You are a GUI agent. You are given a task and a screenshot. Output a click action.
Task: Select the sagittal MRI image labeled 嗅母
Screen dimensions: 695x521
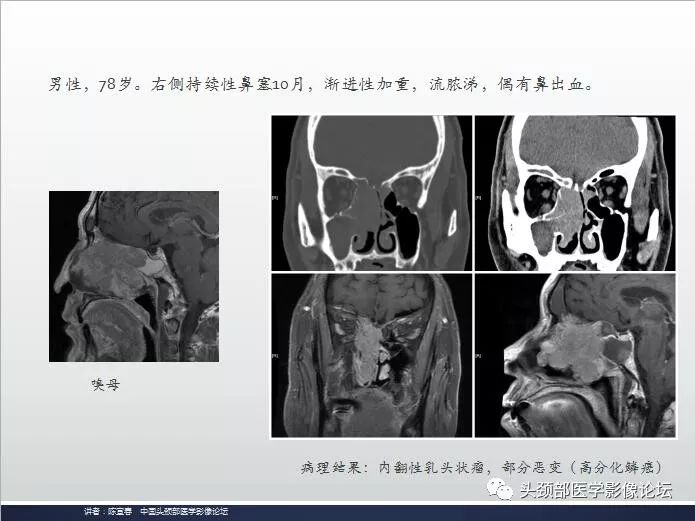tap(134, 277)
